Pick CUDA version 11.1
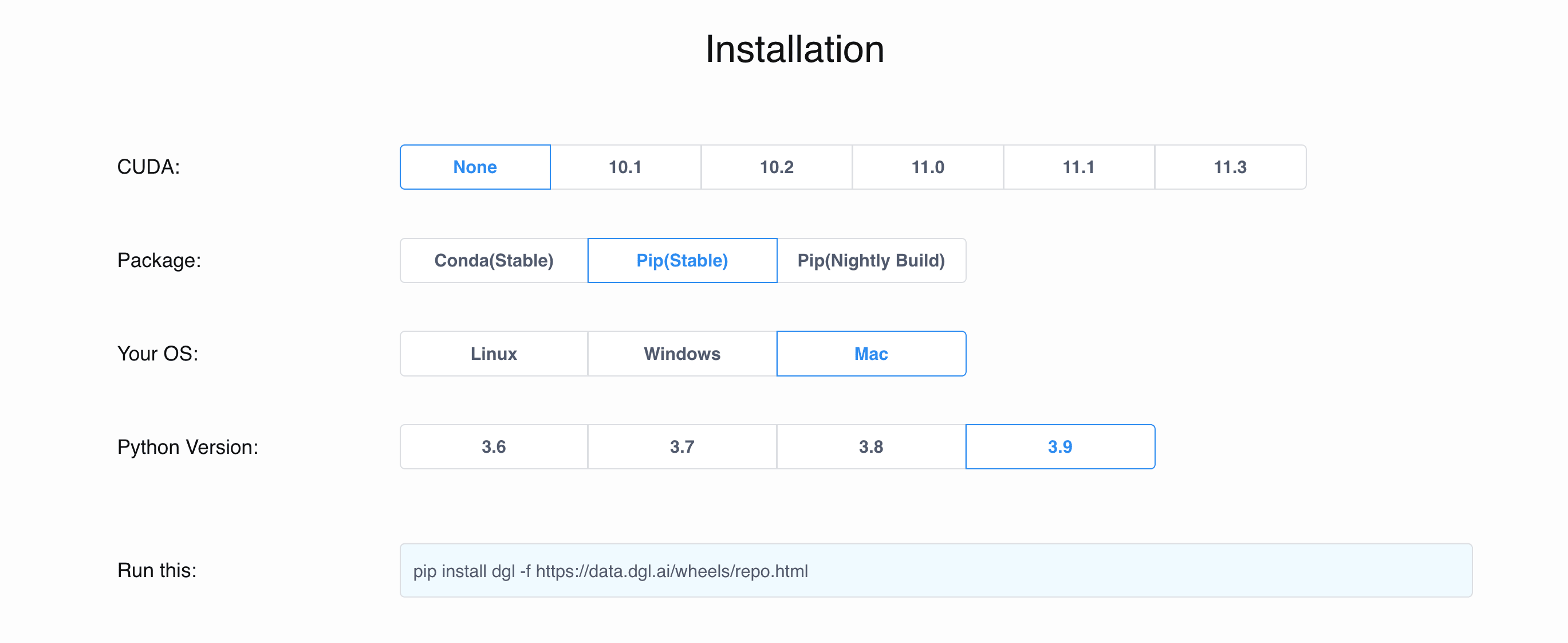 [1077, 167]
